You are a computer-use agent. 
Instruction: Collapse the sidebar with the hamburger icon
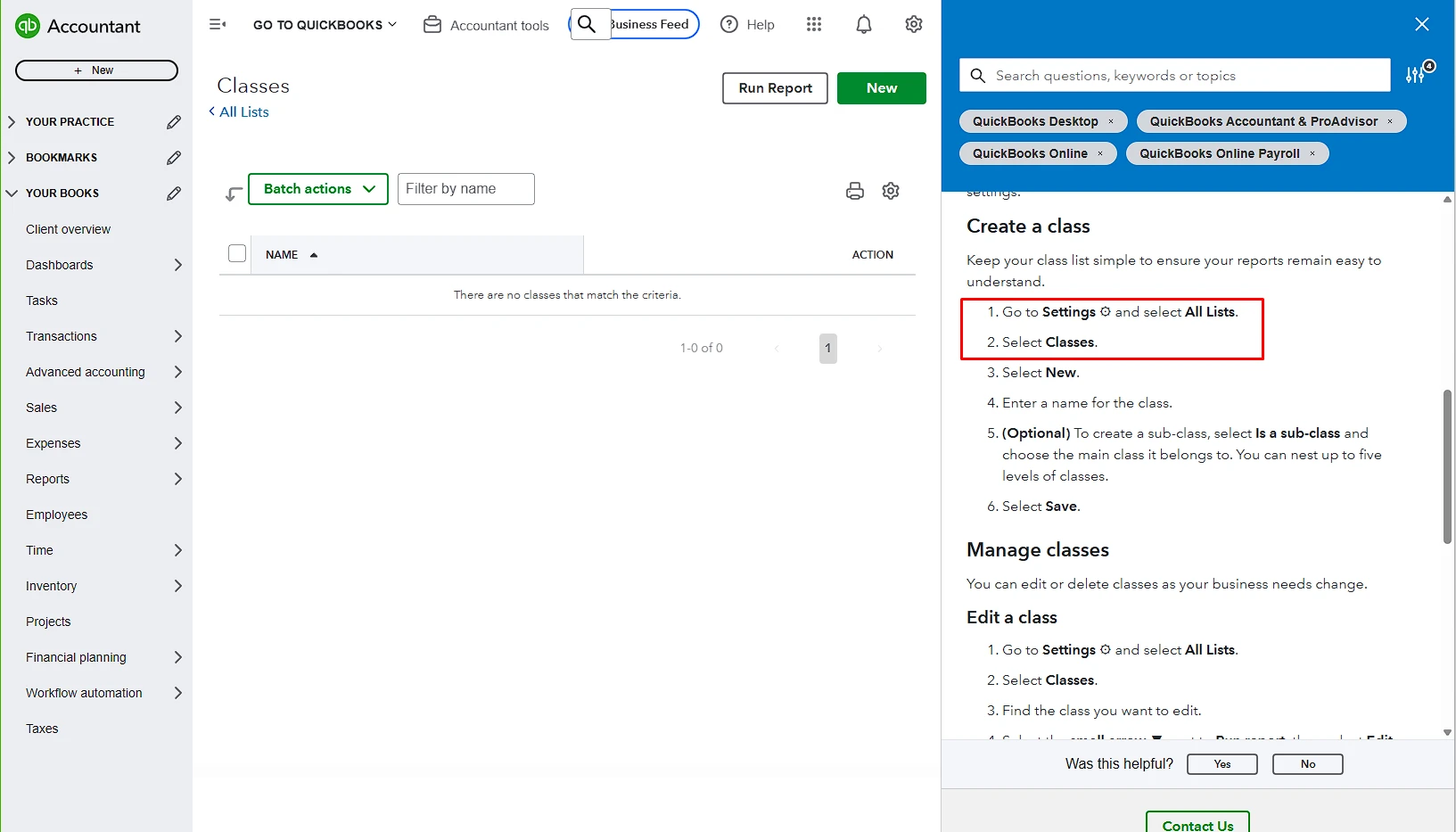[218, 24]
